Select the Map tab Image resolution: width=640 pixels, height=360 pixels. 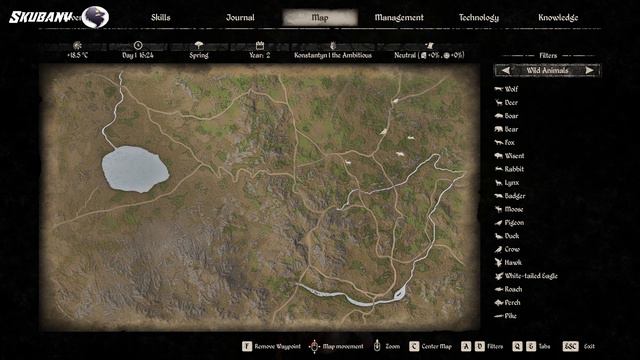tap(320, 18)
